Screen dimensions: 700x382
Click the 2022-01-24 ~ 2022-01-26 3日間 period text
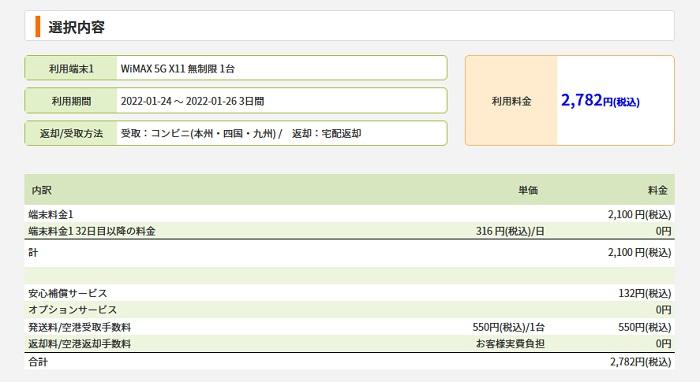click(192, 101)
